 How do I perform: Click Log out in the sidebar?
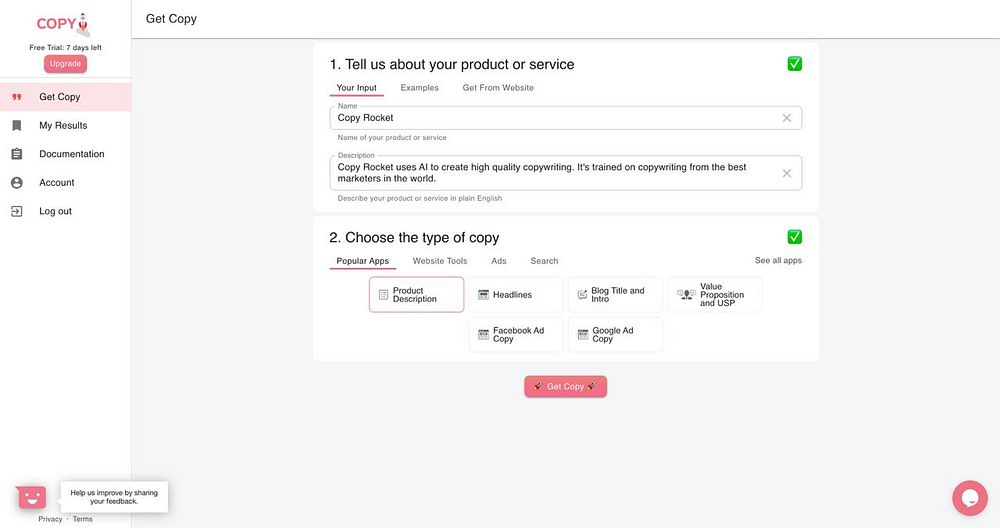[55, 211]
